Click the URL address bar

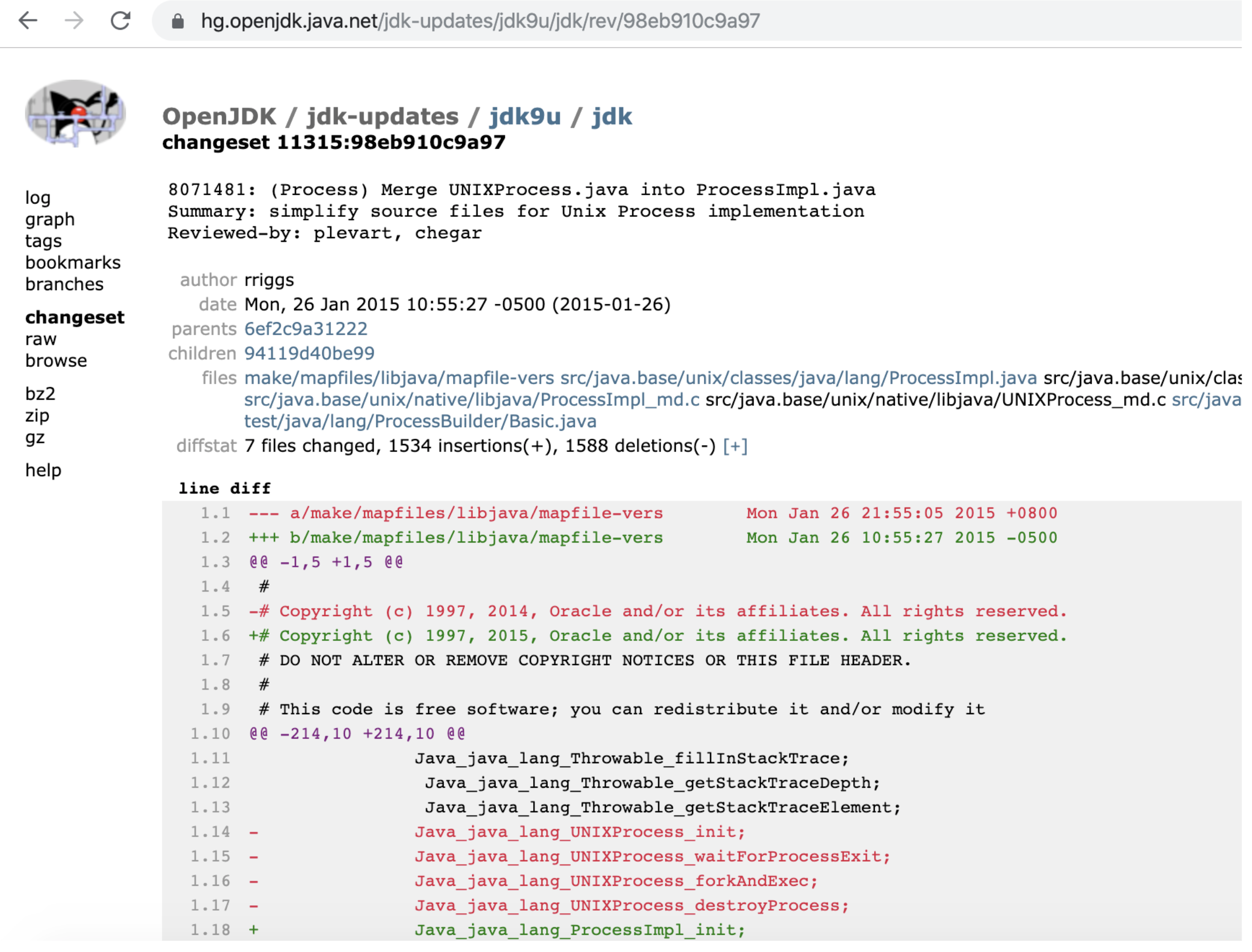pyautogui.click(x=623, y=22)
